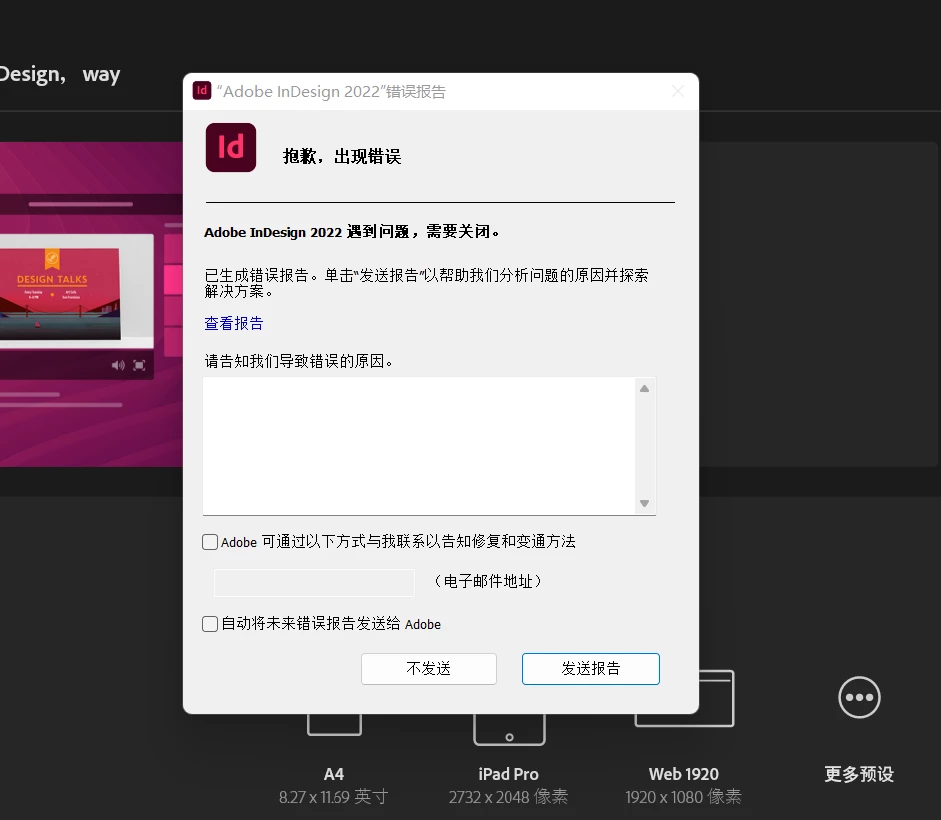The width and height of the screenshot is (941, 820).
Task: Click the text area scroll down arrow
Action: pos(645,503)
